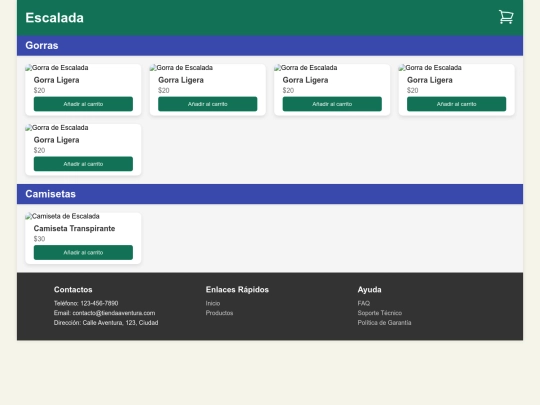The height and width of the screenshot is (405, 540).
Task: Click first Gorra de Escalada broken image
Action: (x=57, y=68)
